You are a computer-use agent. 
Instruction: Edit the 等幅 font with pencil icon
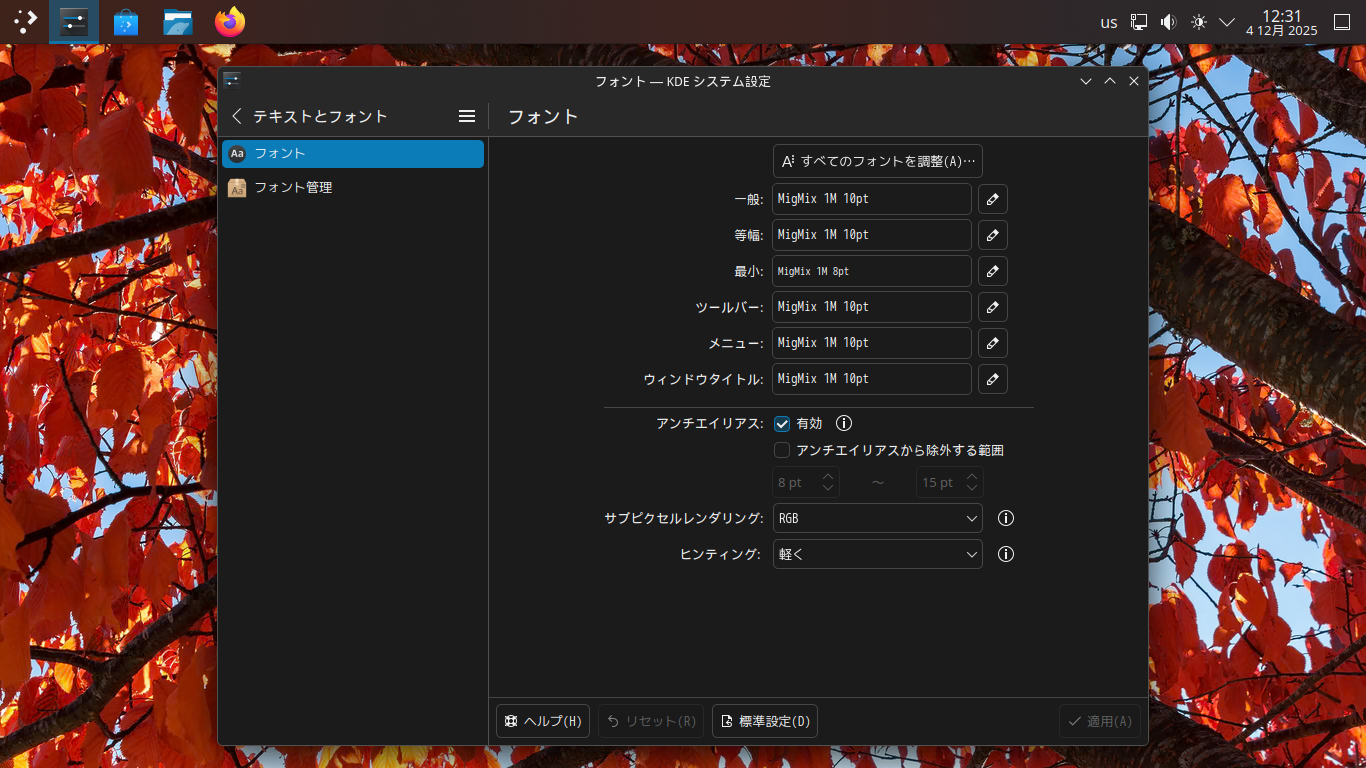992,235
